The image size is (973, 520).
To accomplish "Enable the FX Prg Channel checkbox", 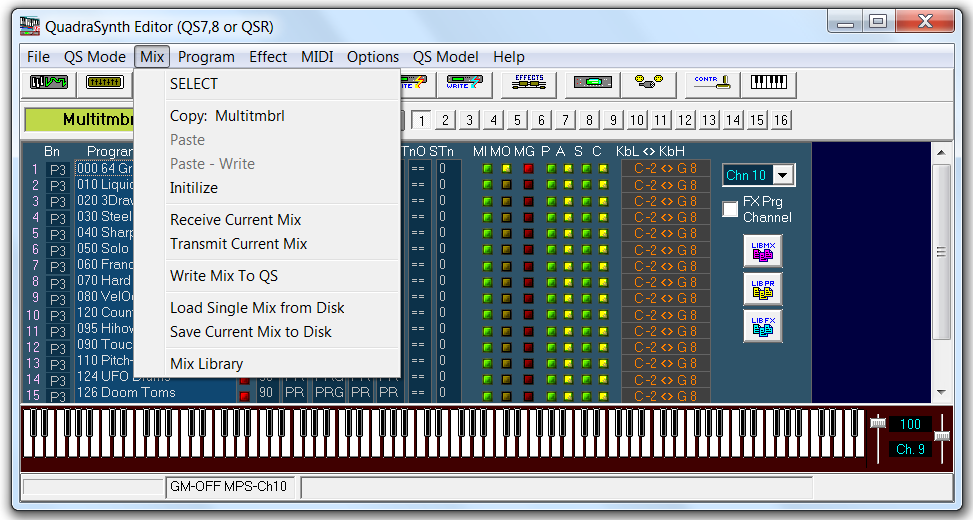I will click(731, 209).
